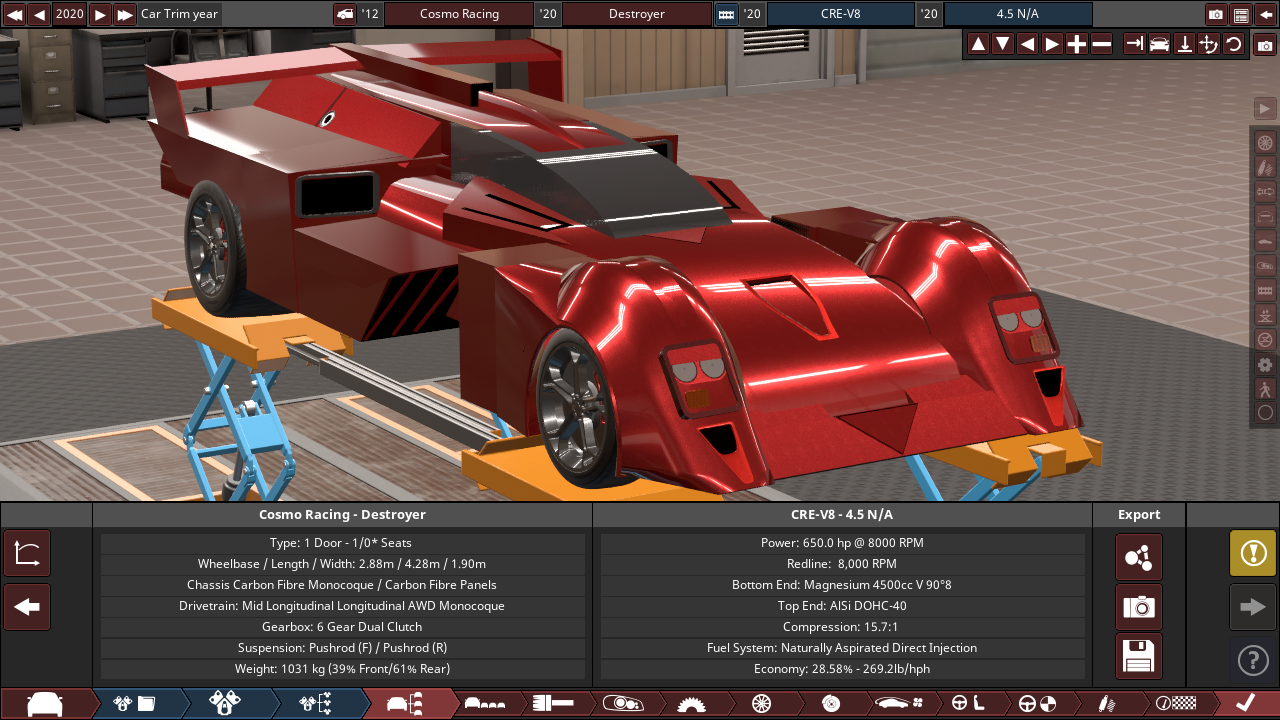Viewport: 1280px width, 720px height.
Task: Zoom in with the plus icon
Action: coord(1077,44)
